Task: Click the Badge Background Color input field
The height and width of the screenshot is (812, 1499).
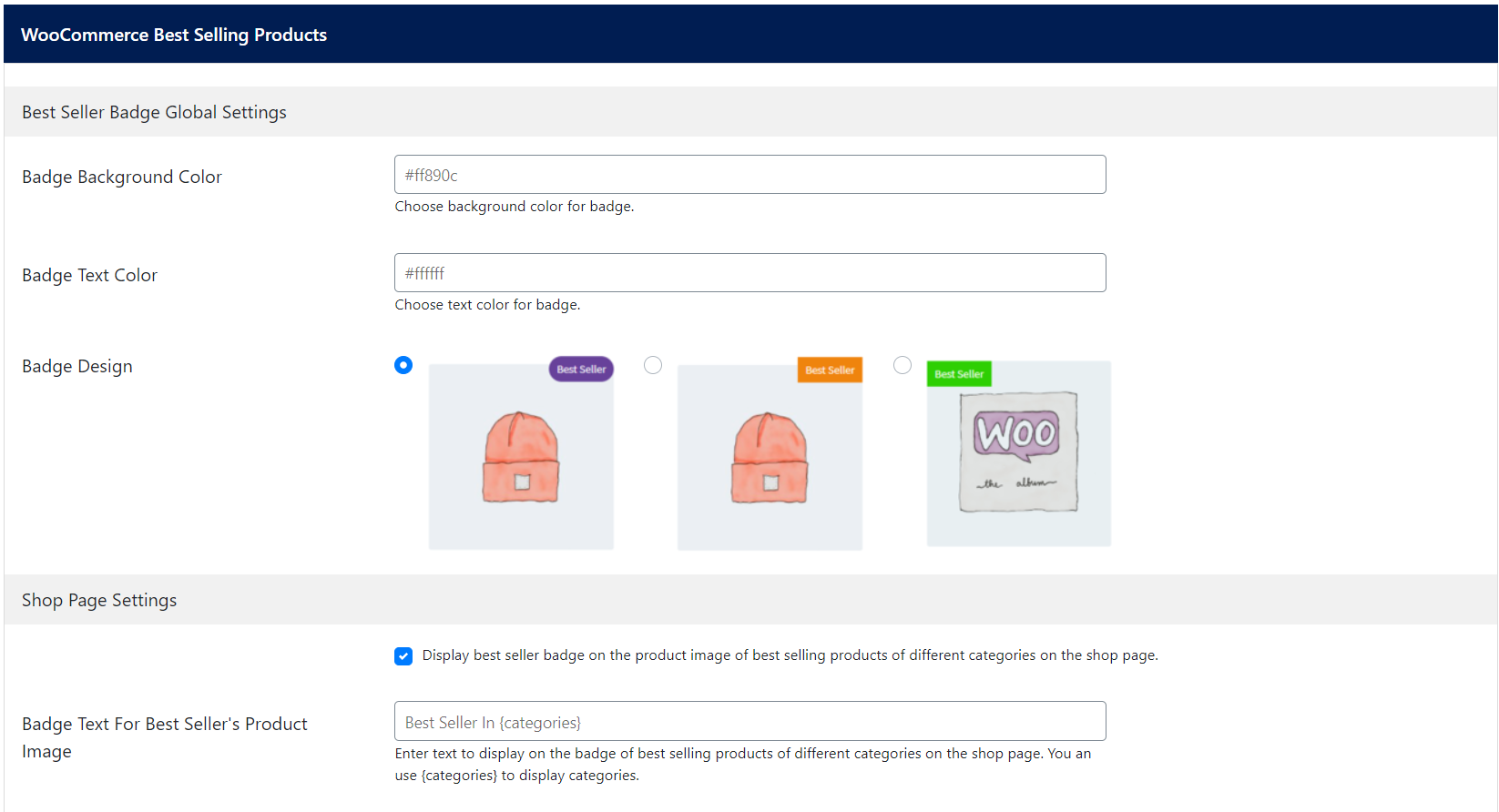Action: [x=750, y=174]
